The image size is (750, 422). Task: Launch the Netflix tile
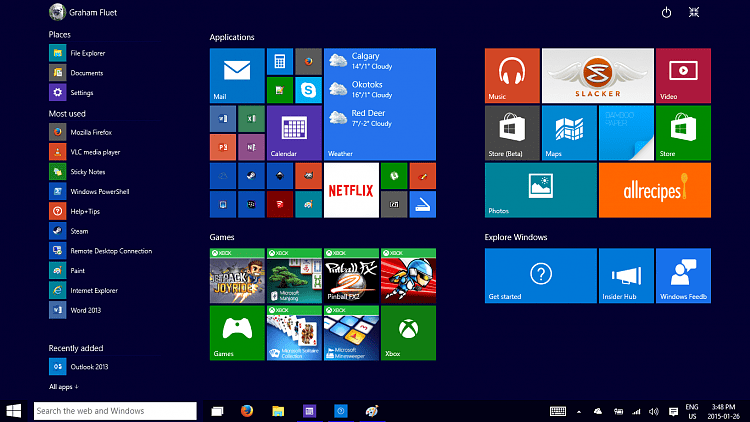(x=351, y=190)
